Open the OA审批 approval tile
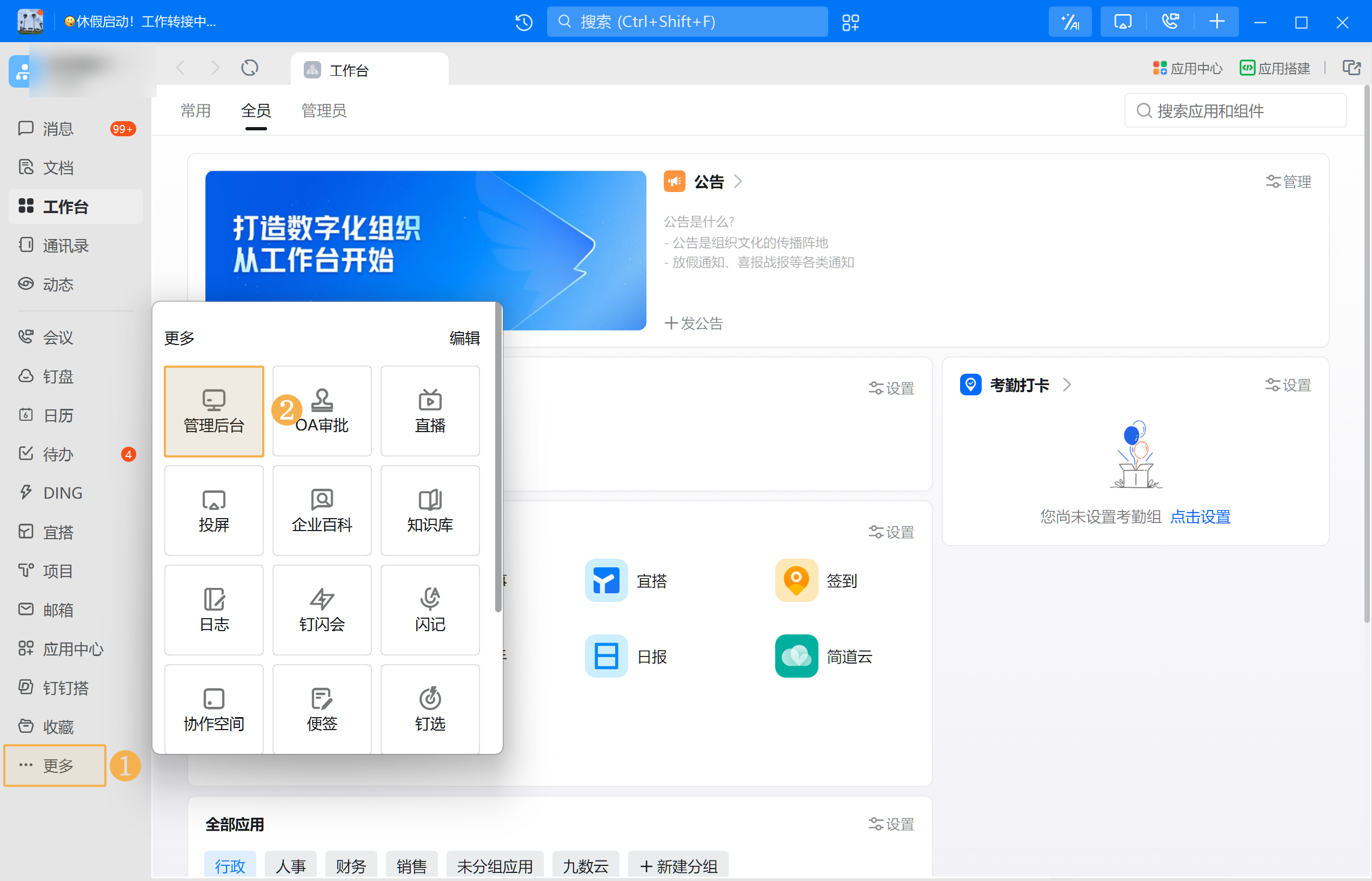The width and height of the screenshot is (1372, 881). 322,412
